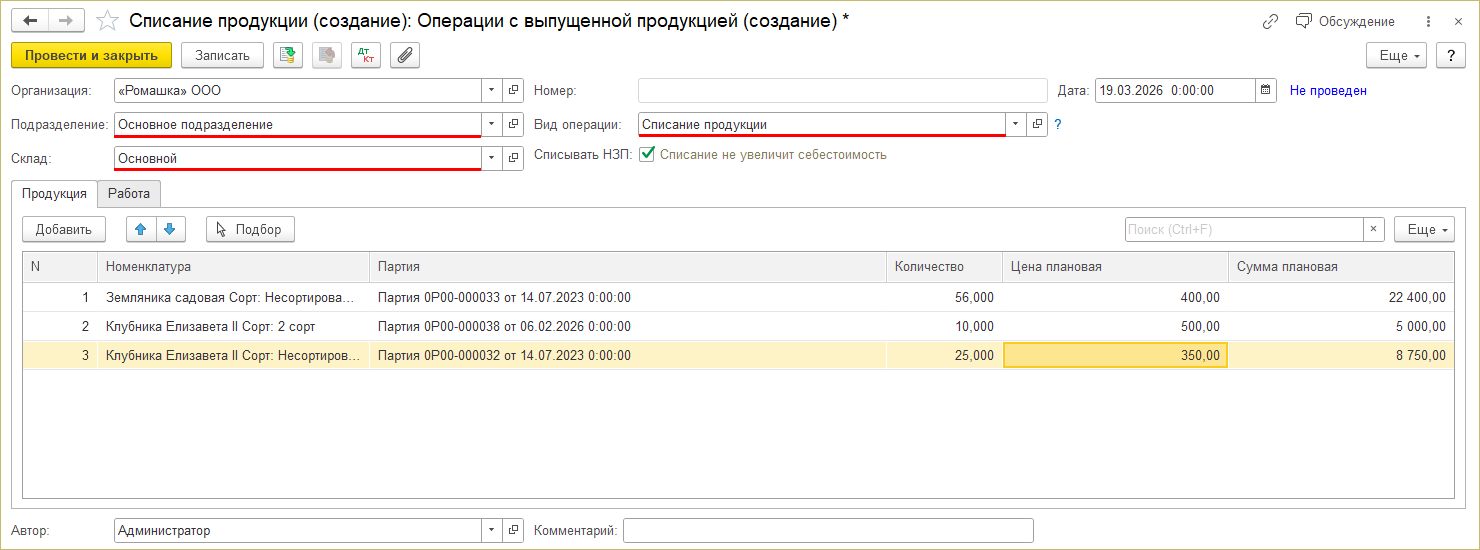This screenshot has width=1480, height=550.
Task: Click Провести и закрыть button
Action: click(91, 55)
